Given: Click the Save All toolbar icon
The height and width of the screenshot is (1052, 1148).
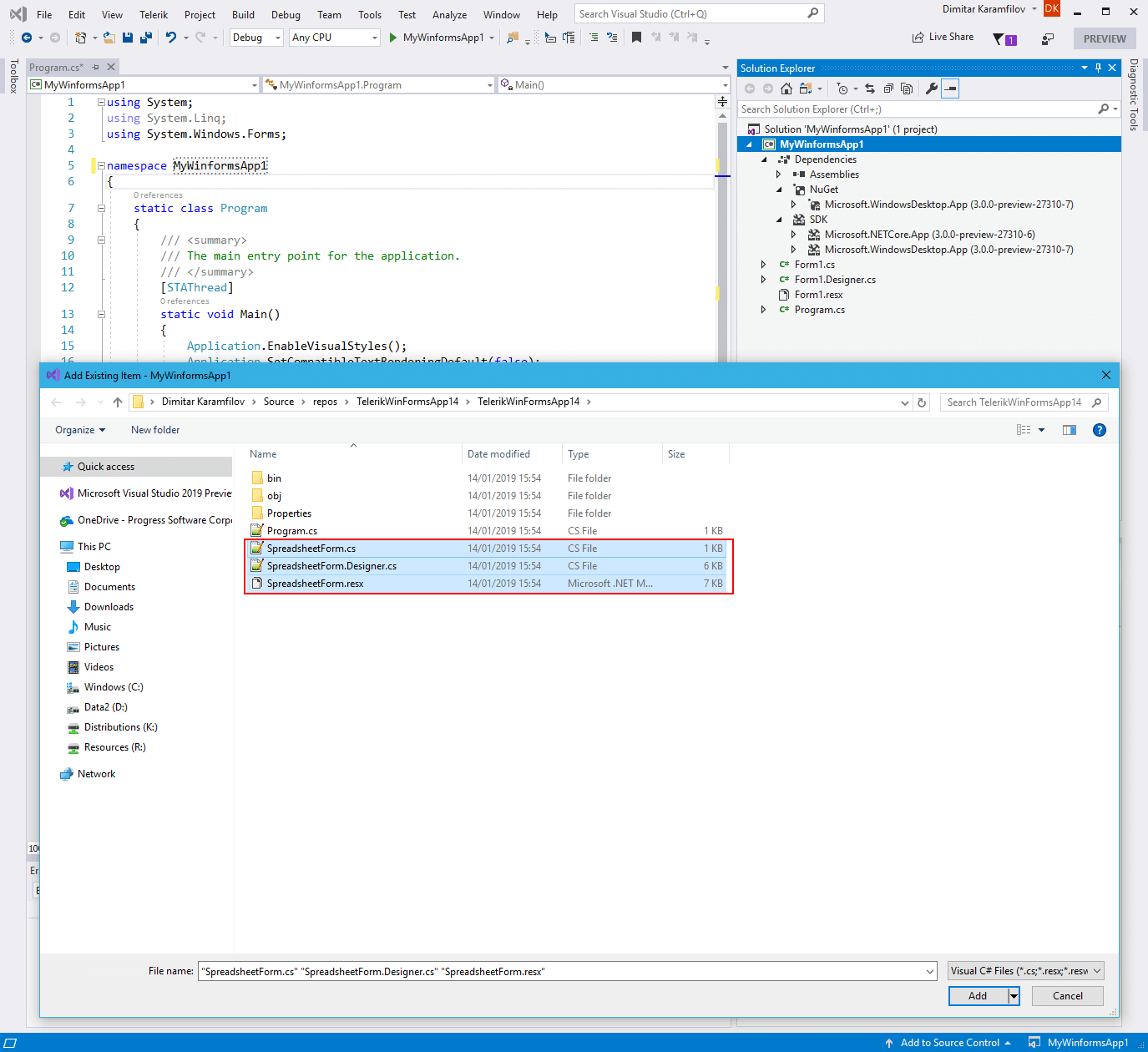Looking at the screenshot, I should (145, 38).
